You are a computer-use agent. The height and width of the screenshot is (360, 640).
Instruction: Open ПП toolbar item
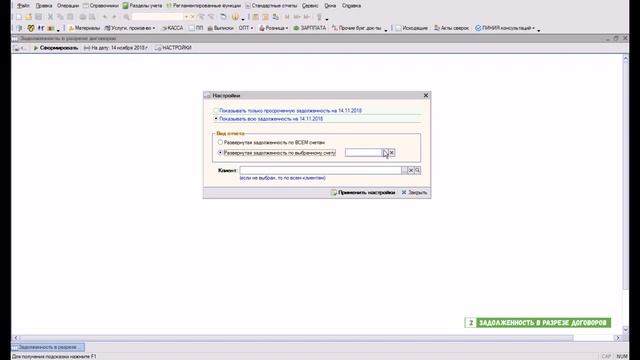click(196, 28)
